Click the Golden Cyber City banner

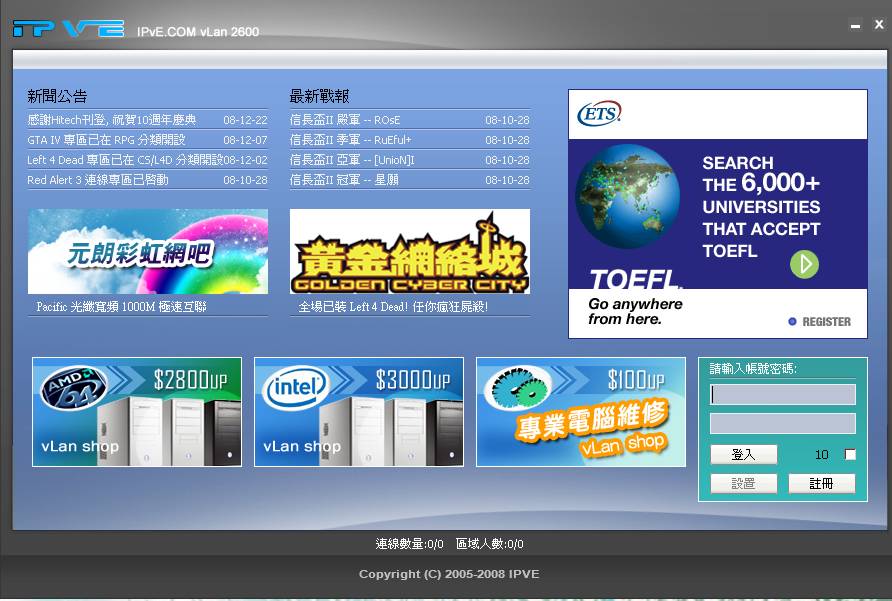pos(410,251)
